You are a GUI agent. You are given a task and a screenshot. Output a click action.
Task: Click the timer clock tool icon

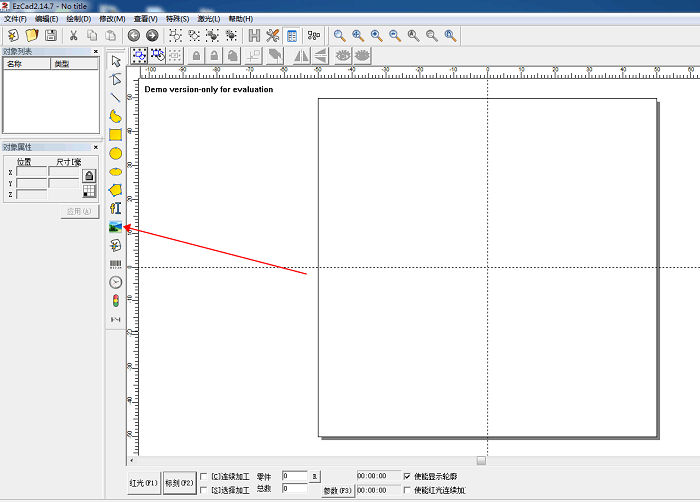[x=116, y=282]
